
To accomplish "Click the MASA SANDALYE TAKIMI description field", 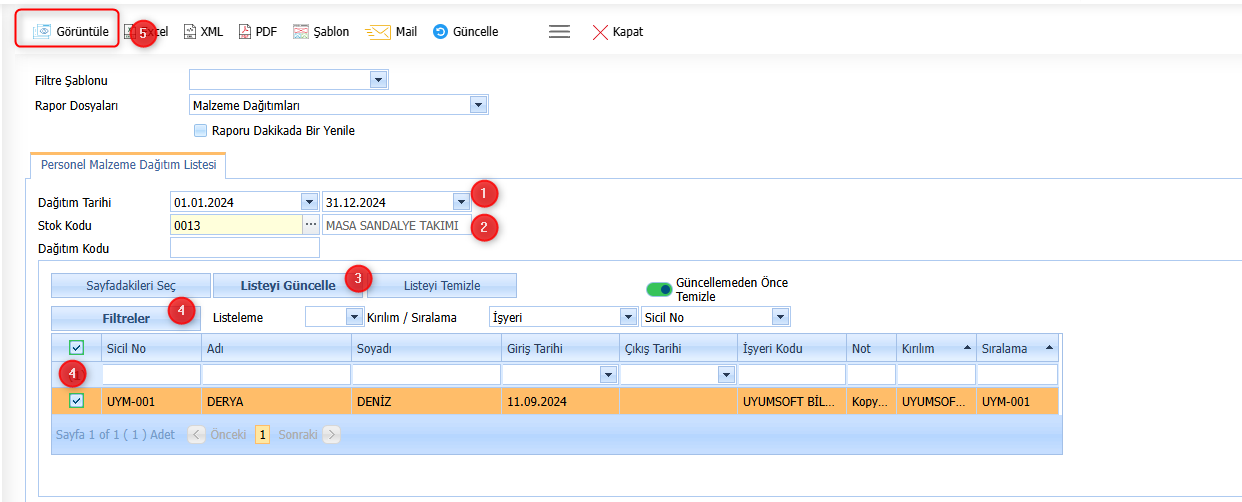I will (397, 225).
